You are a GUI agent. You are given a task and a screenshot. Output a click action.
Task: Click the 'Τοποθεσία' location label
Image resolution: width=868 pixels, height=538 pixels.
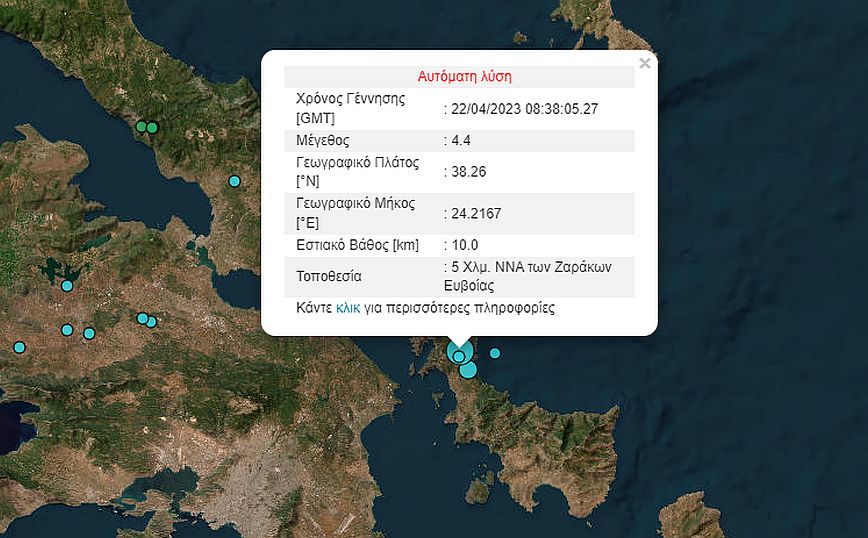329,276
